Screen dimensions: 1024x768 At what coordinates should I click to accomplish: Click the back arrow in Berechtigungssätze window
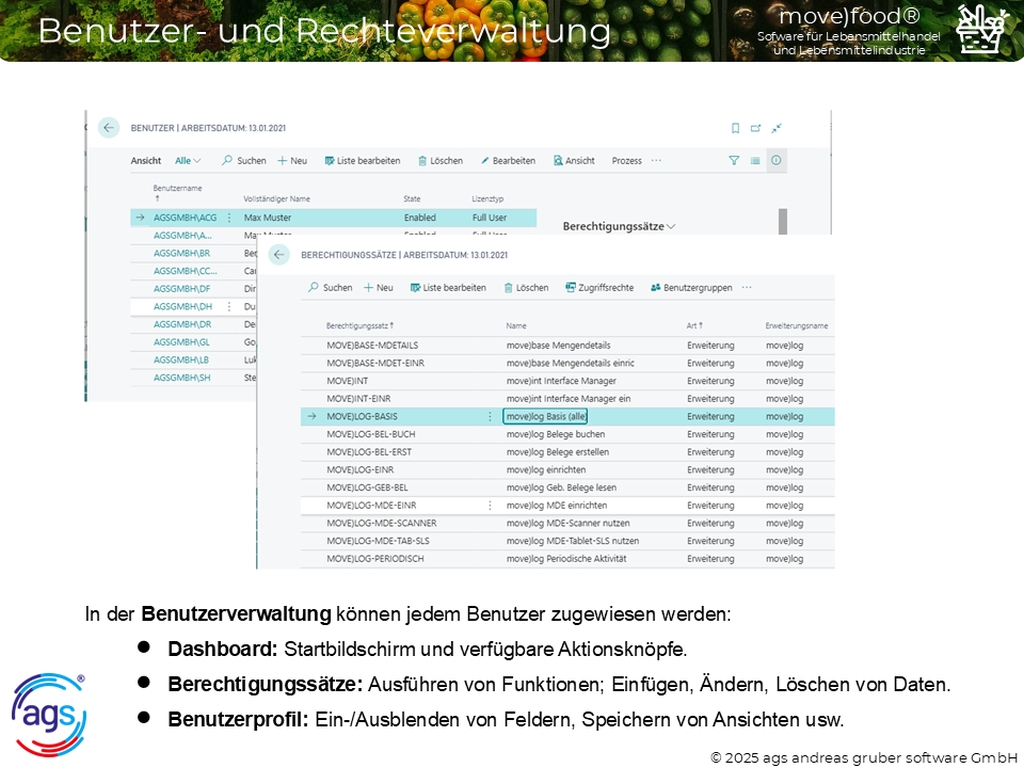pyautogui.click(x=279, y=255)
